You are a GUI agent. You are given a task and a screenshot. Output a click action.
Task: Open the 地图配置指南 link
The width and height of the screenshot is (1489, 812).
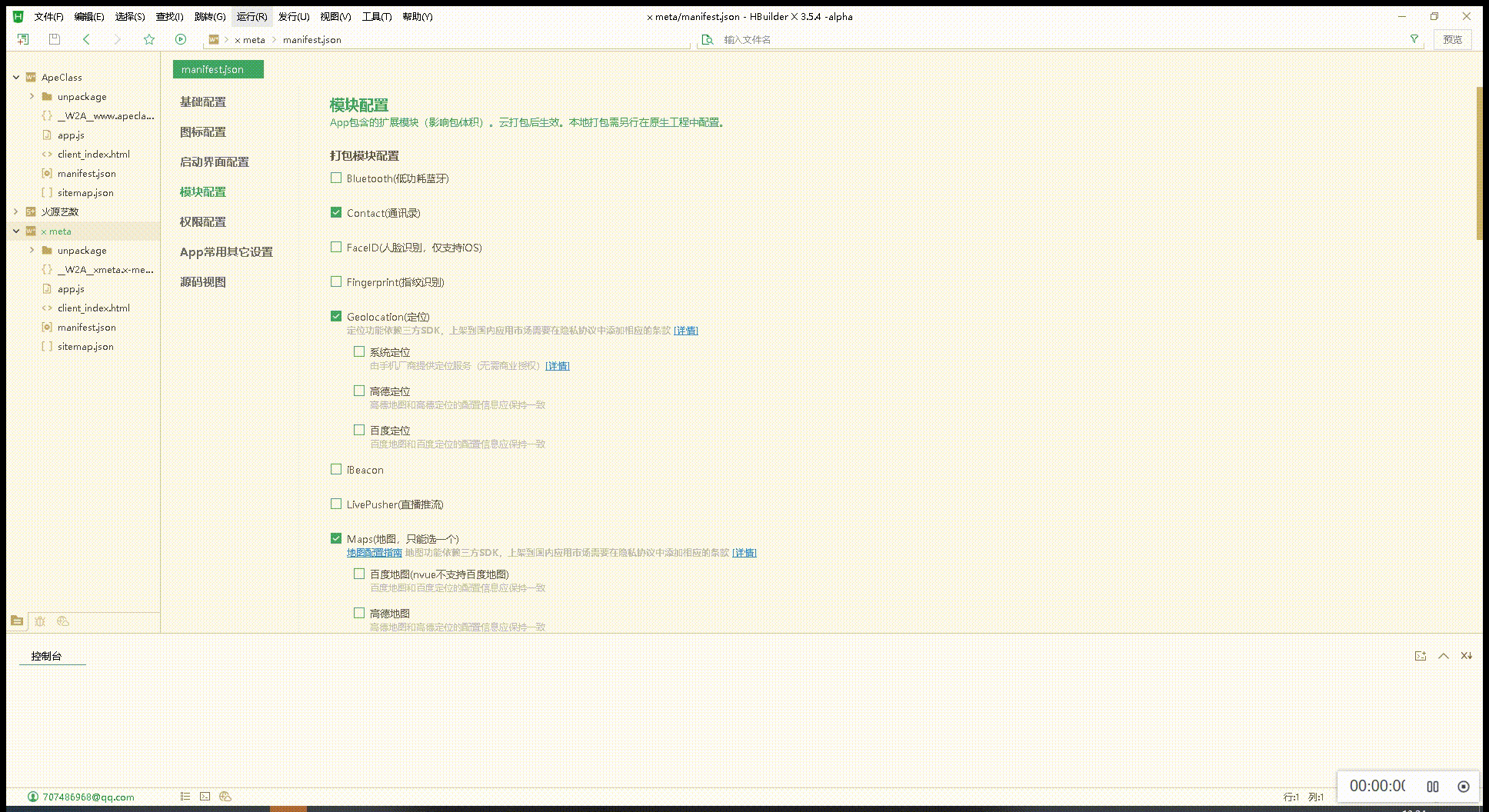coord(374,553)
